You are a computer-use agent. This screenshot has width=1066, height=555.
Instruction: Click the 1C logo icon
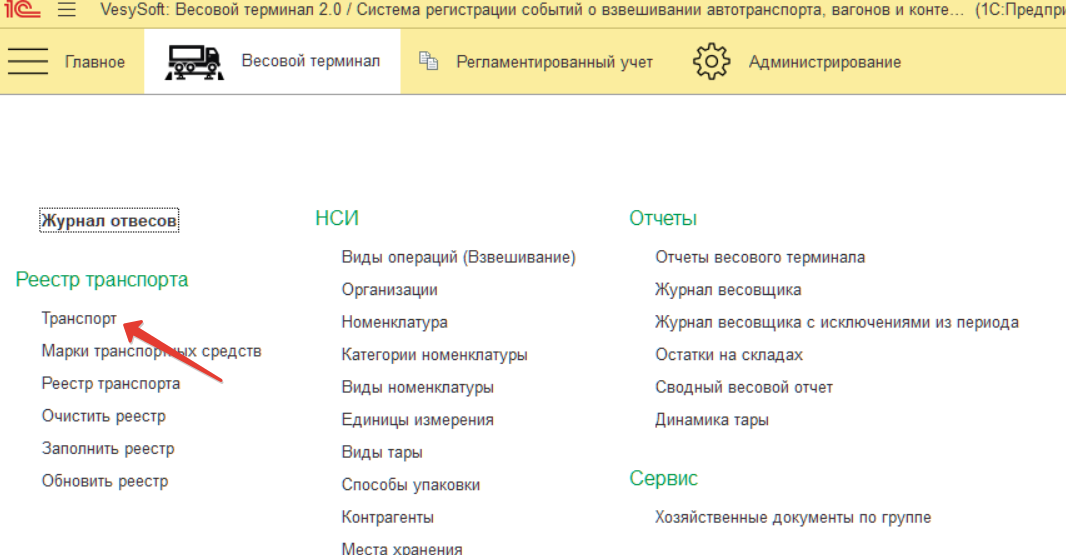point(24,11)
